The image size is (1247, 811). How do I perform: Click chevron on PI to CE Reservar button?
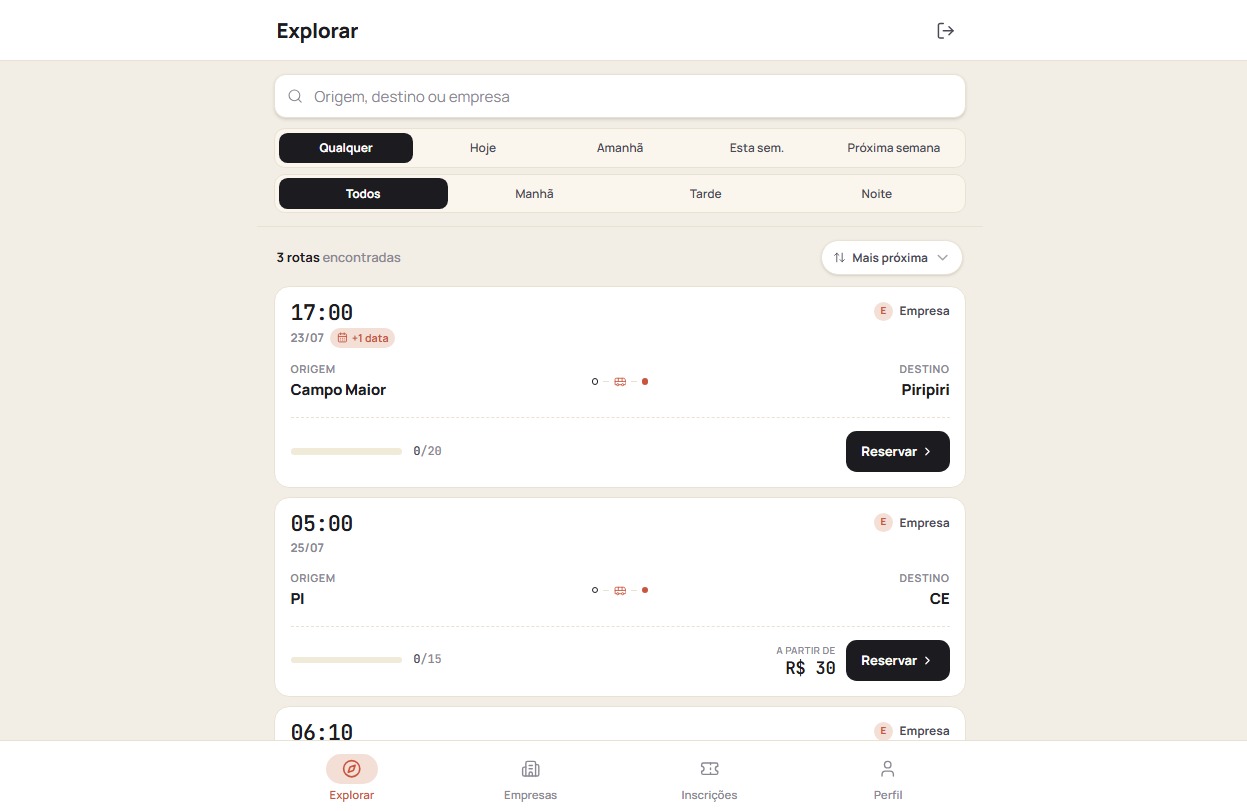tap(928, 661)
